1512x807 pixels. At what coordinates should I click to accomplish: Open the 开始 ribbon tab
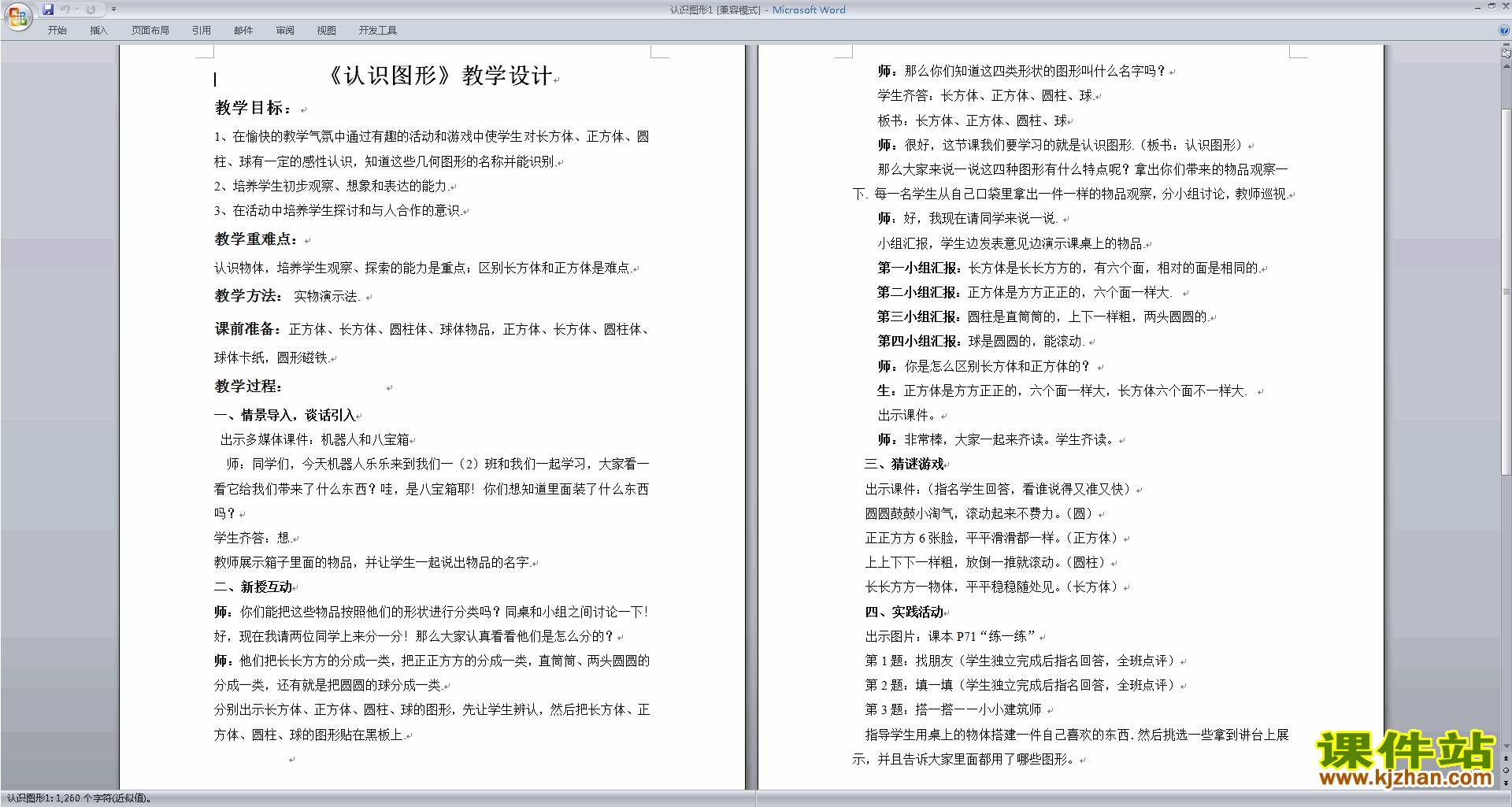pos(57,30)
